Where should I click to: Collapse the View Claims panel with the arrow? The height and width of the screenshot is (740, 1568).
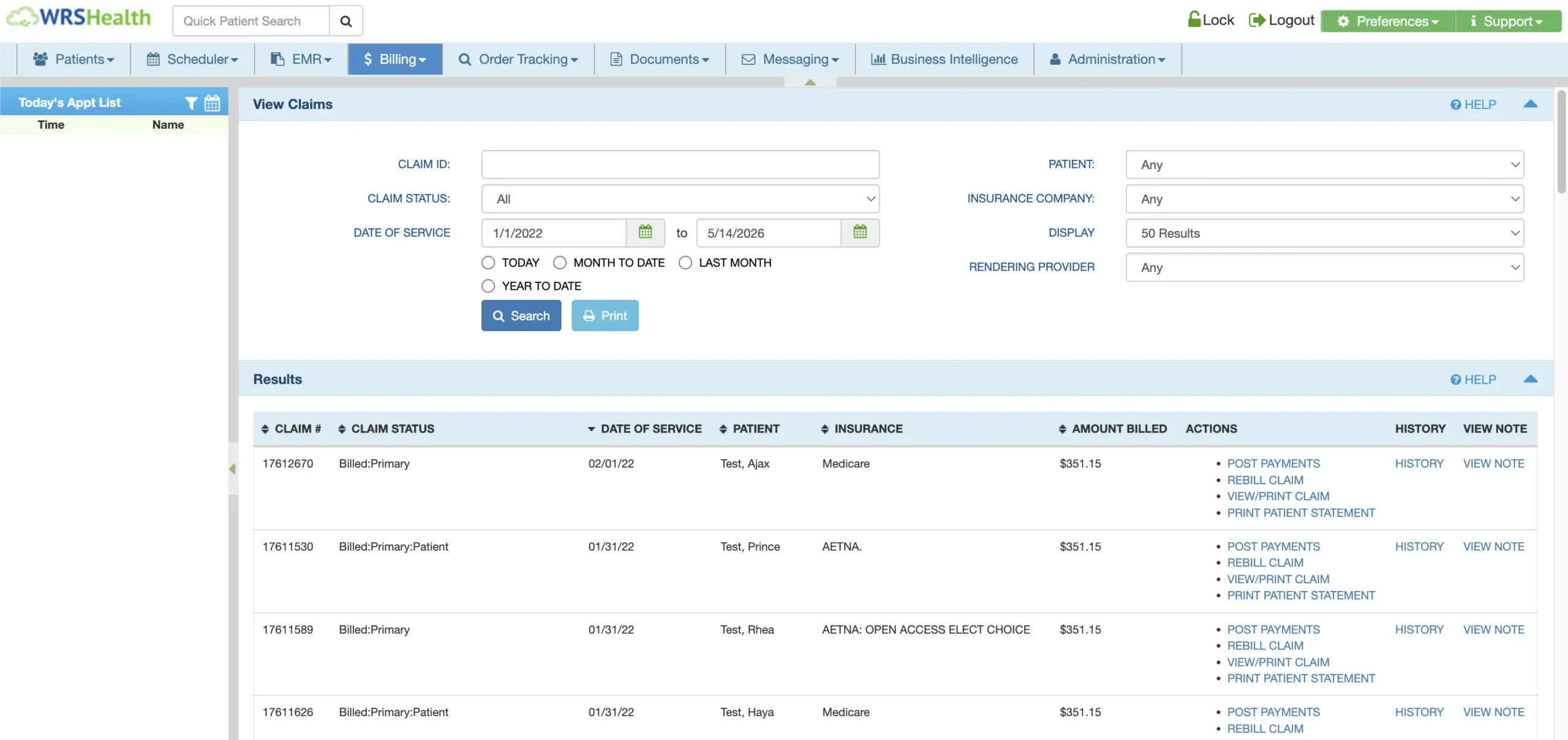point(1530,104)
